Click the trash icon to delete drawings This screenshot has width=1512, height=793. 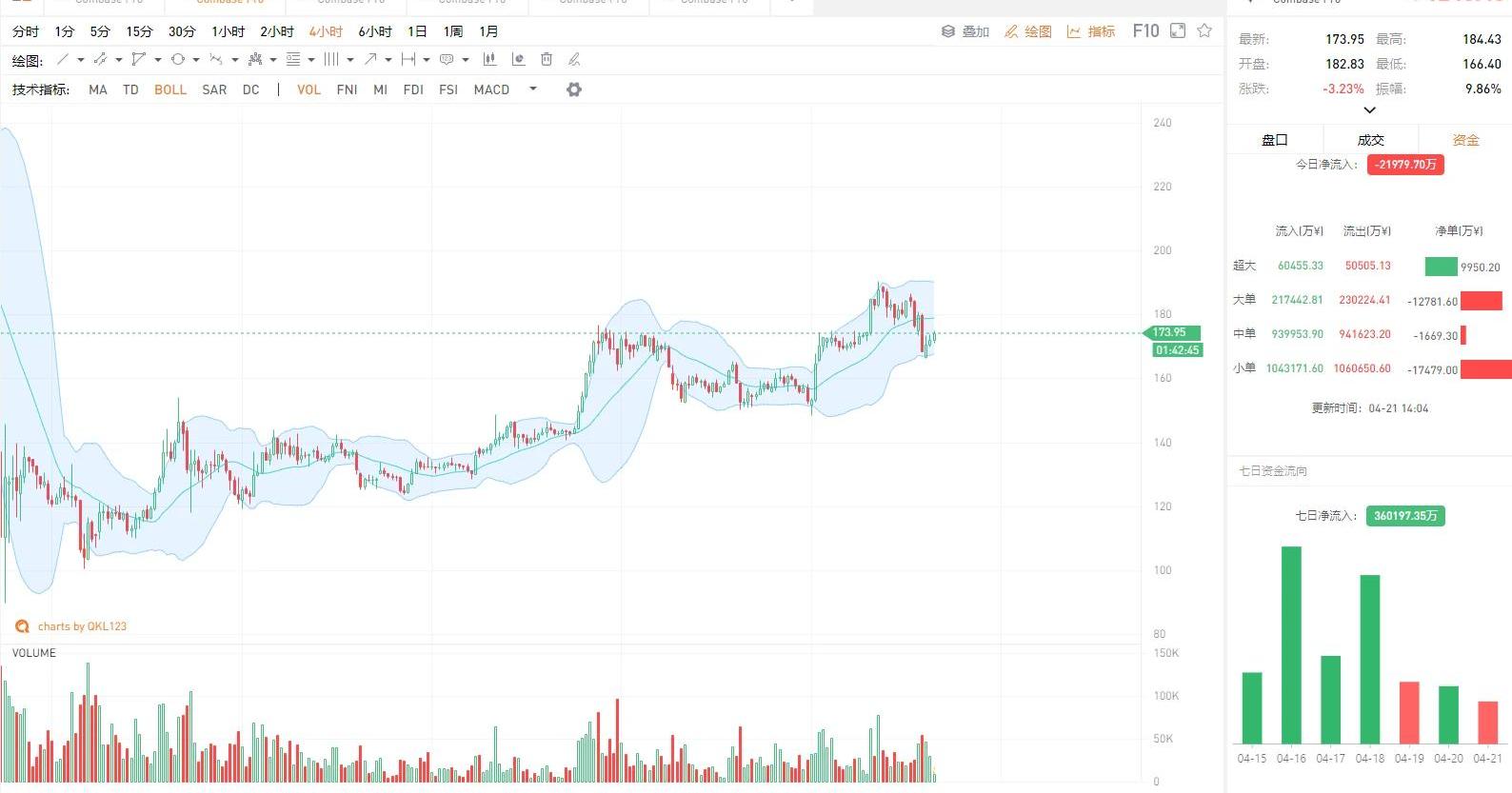point(547,59)
